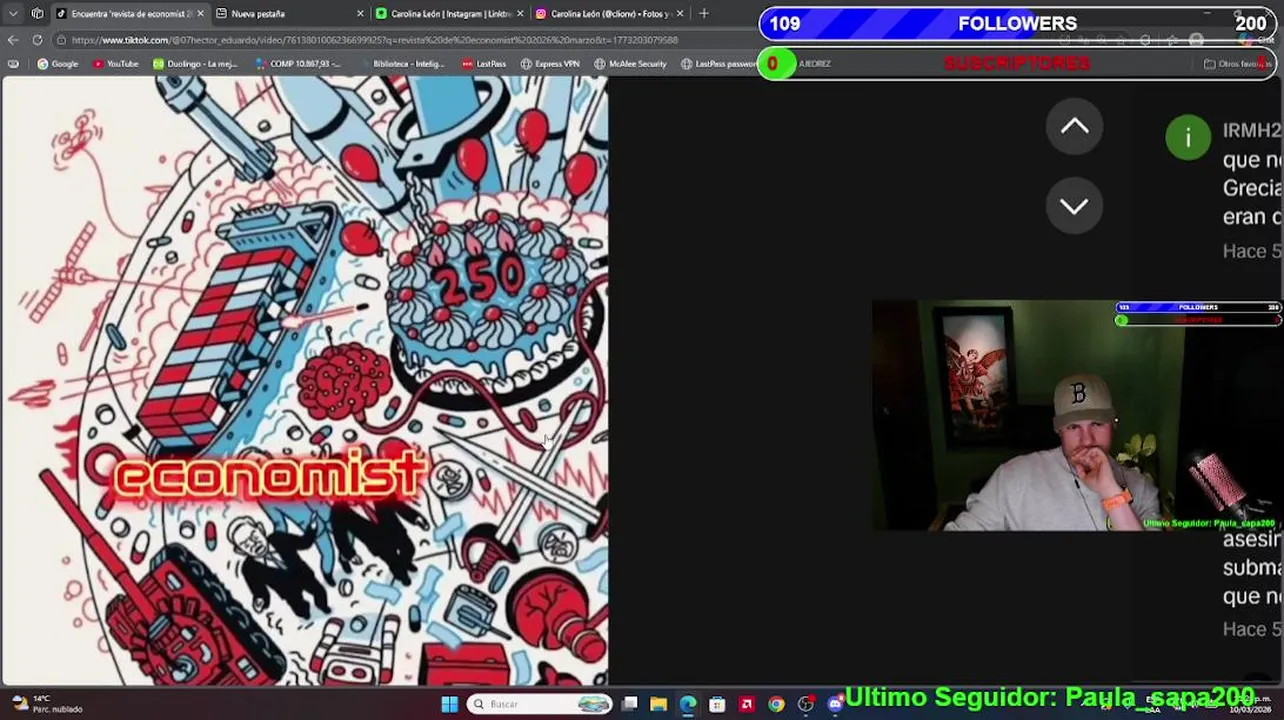Click the Economist cover TikTok video
Screen dimensions: 1284x720
click(x=304, y=381)
